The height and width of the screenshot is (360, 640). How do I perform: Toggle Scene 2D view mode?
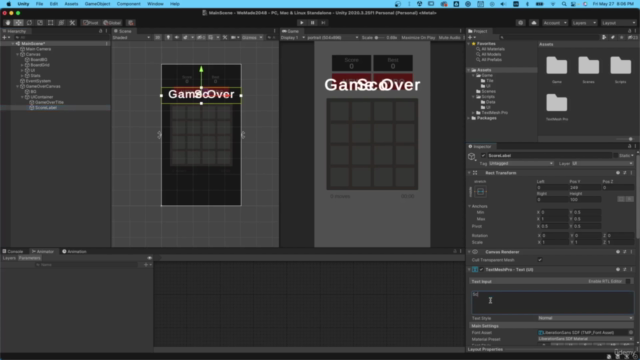point(158,38)
